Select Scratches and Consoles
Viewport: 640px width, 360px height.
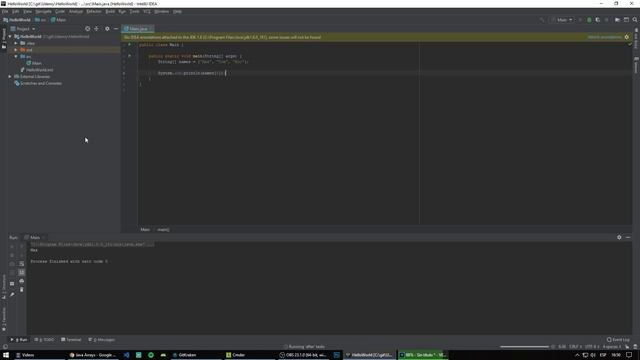38,83
